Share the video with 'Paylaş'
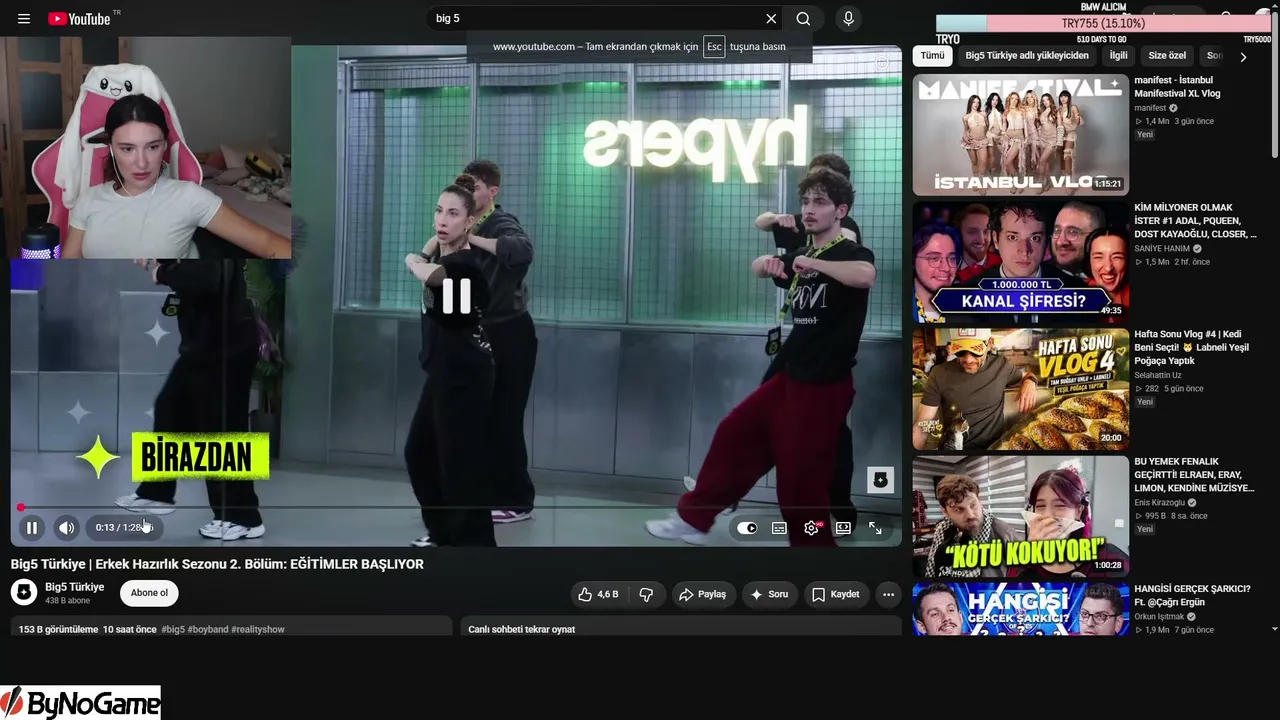1280x720 pixels. click(703, 594)
